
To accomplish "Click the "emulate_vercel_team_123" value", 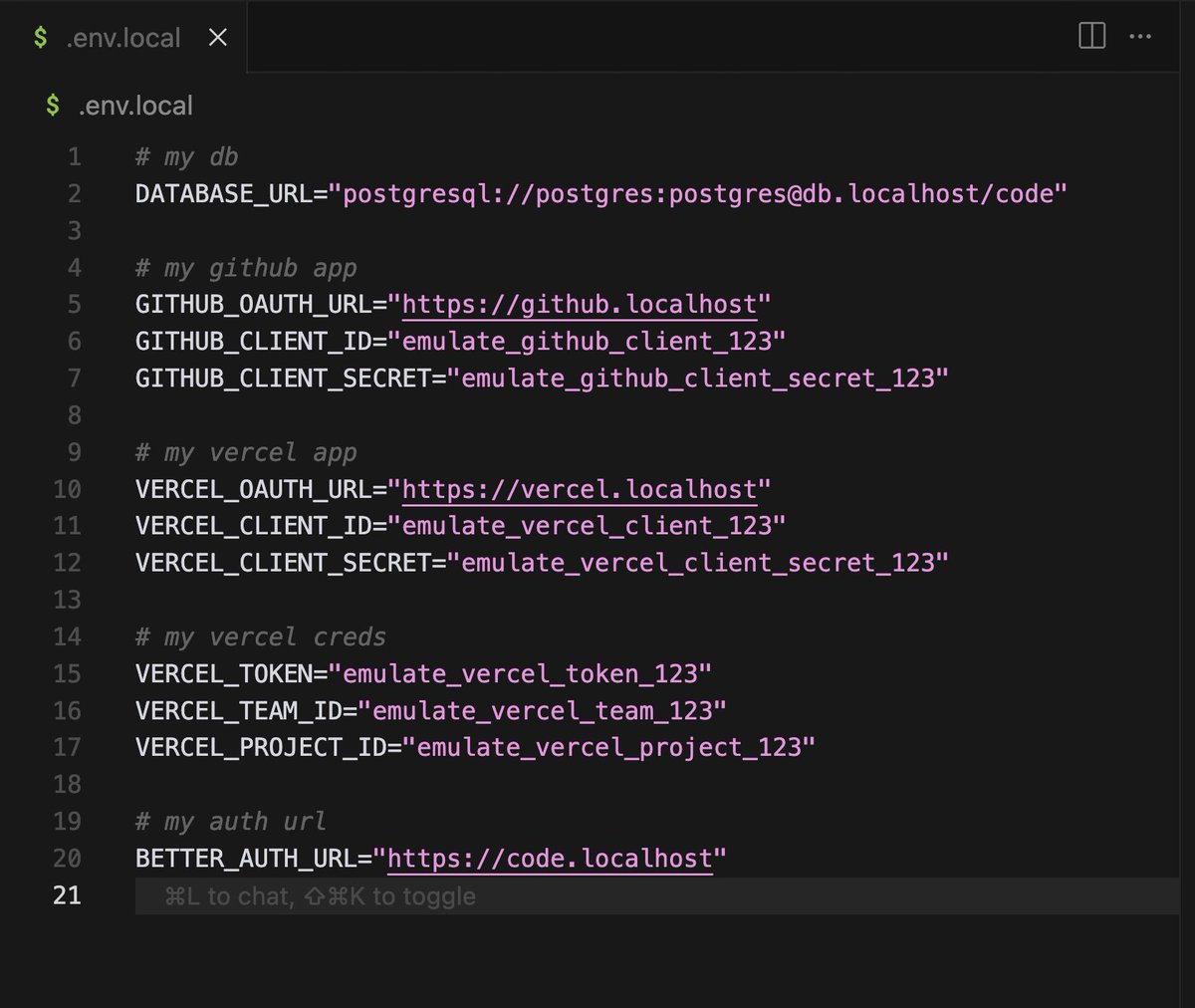I will pos(542,711).
